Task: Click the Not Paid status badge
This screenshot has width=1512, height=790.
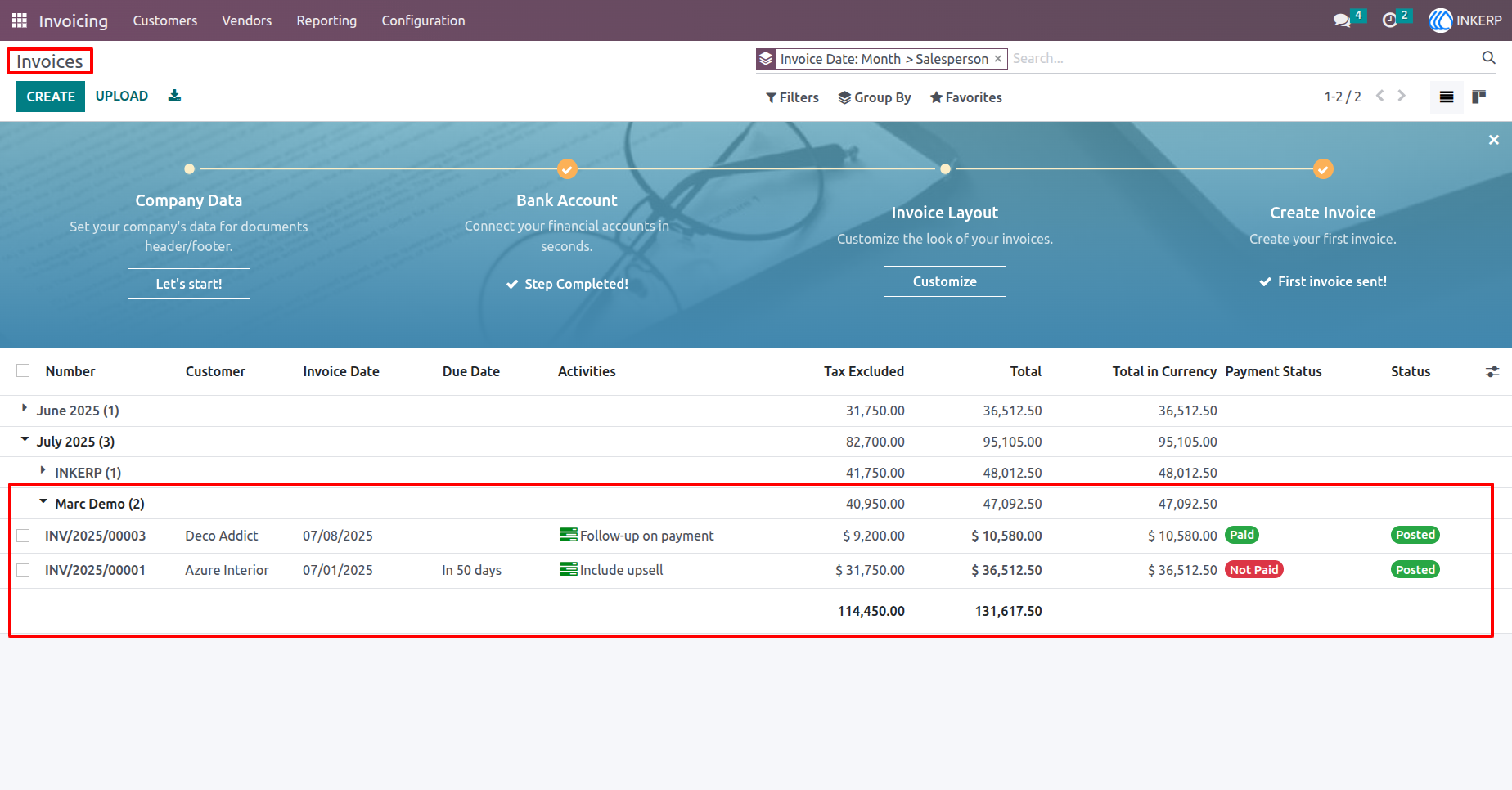Action: (1253, 569)
